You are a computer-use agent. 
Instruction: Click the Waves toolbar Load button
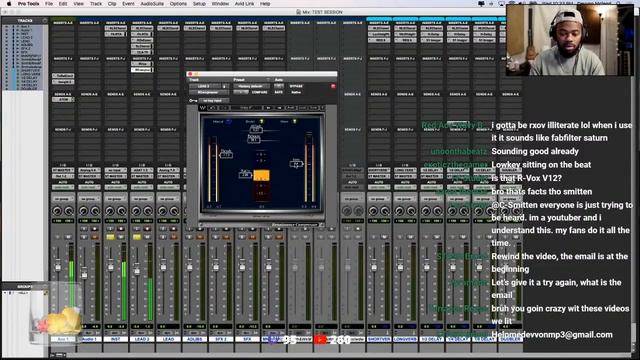coord(302,108)
